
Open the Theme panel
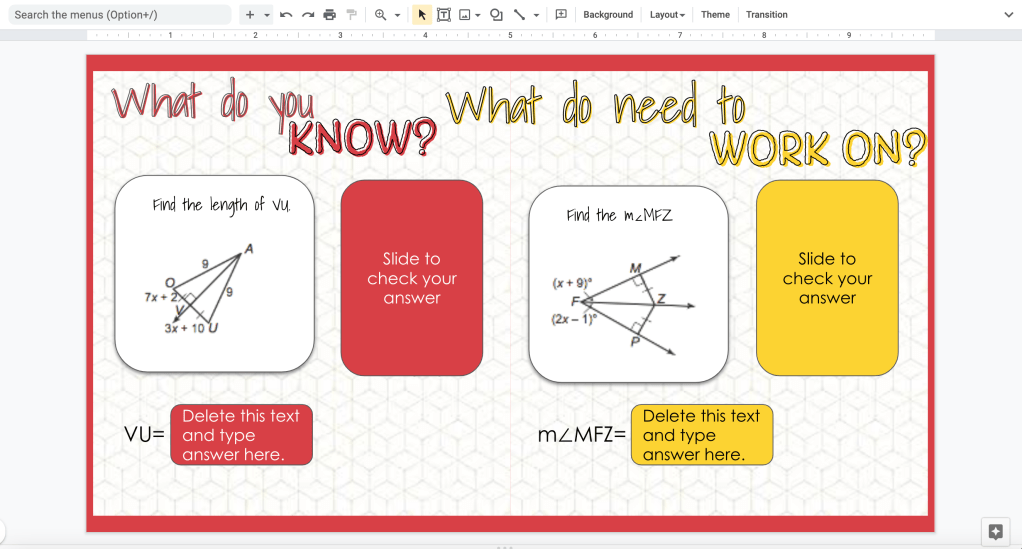(715, 15)
